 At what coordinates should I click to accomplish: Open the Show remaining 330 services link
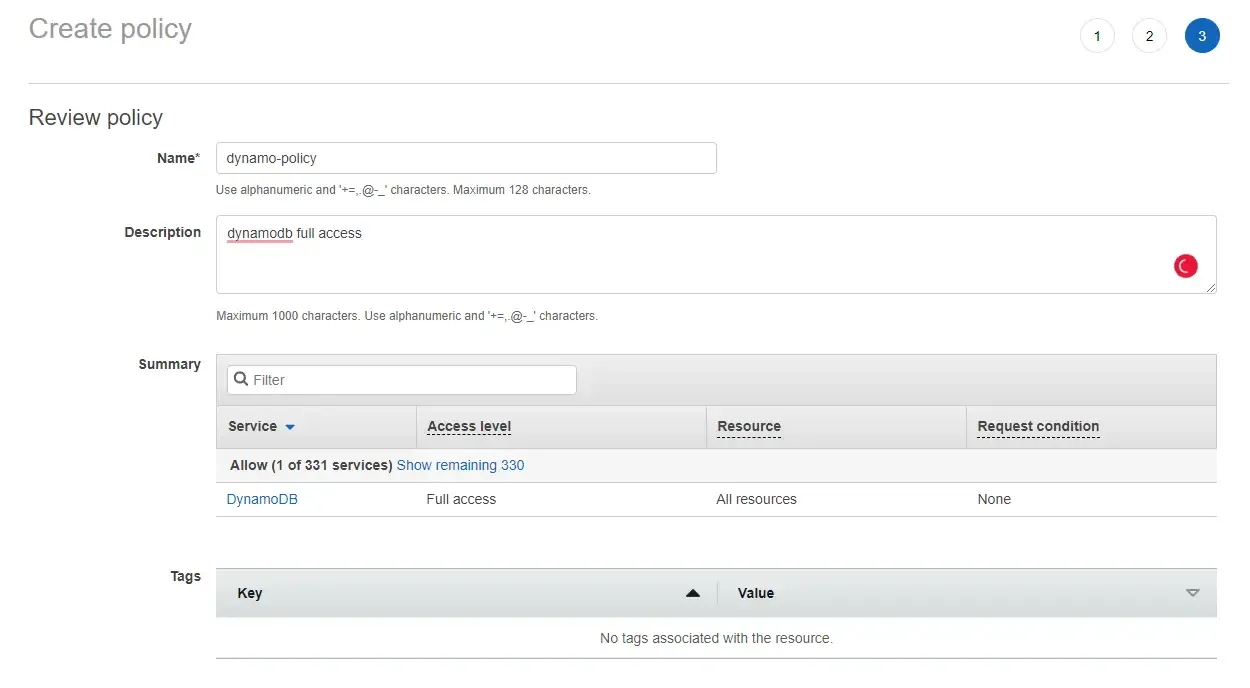(460, 464)
